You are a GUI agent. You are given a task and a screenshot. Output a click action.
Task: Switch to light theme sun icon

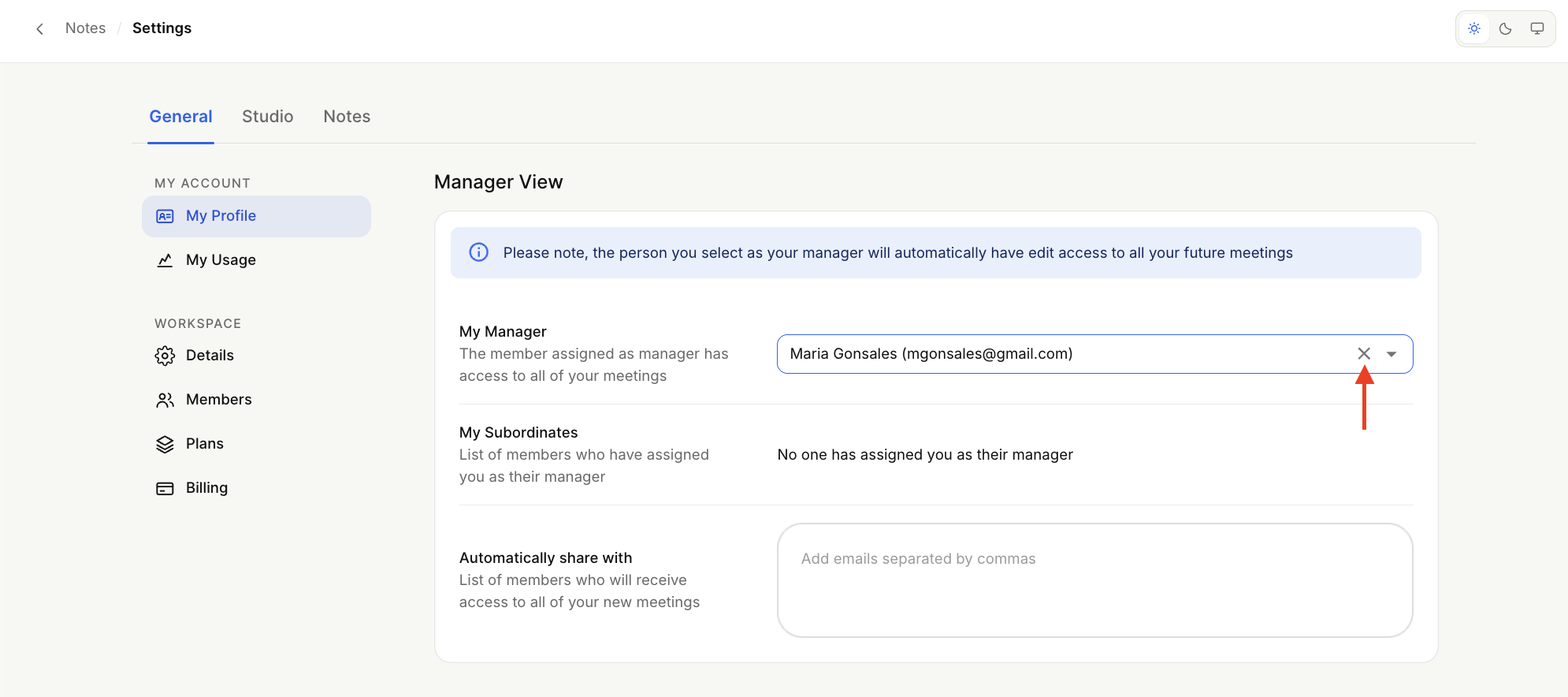[1474, 29]
